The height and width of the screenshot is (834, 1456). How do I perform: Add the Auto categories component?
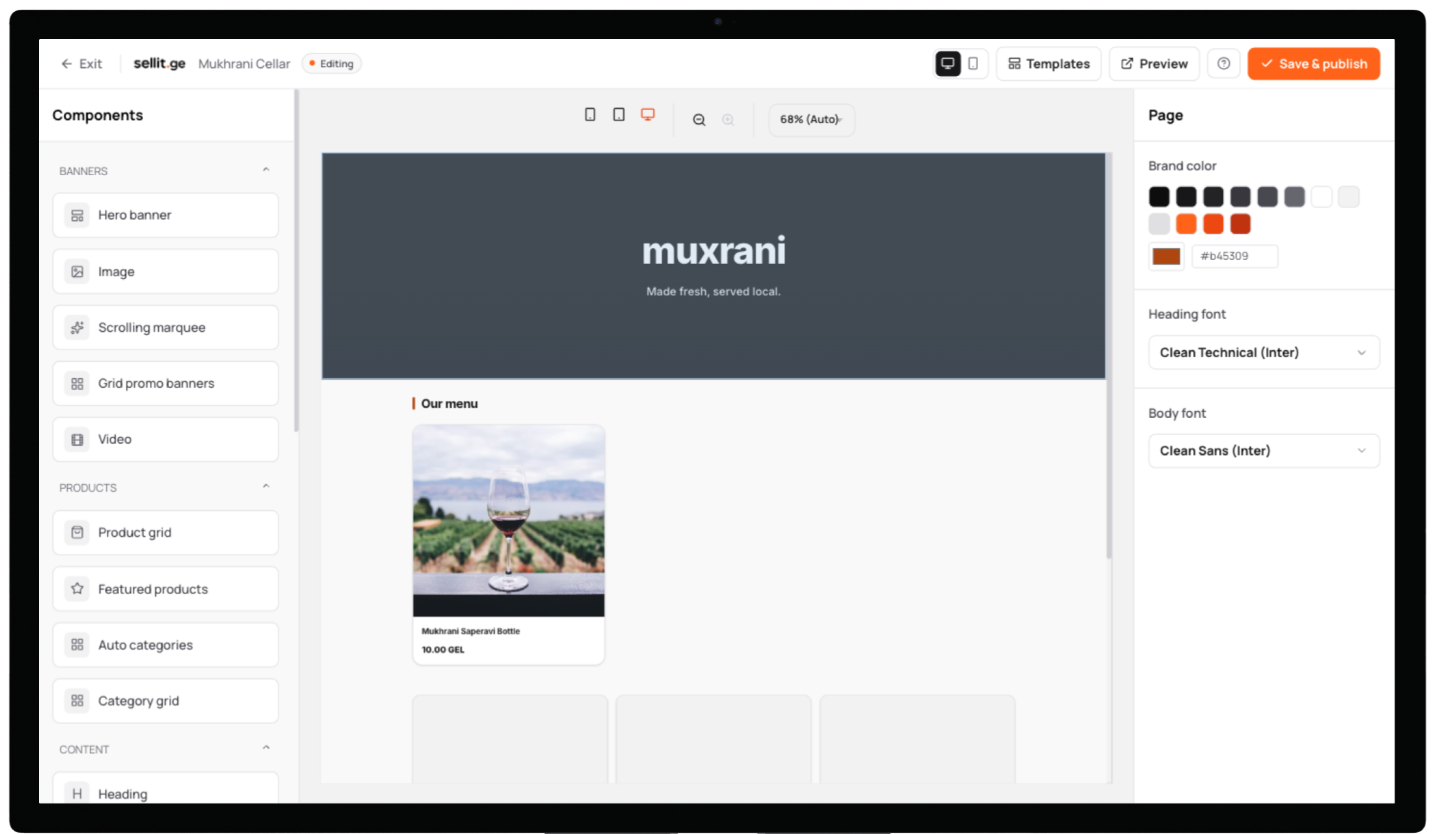coord(166,645)
